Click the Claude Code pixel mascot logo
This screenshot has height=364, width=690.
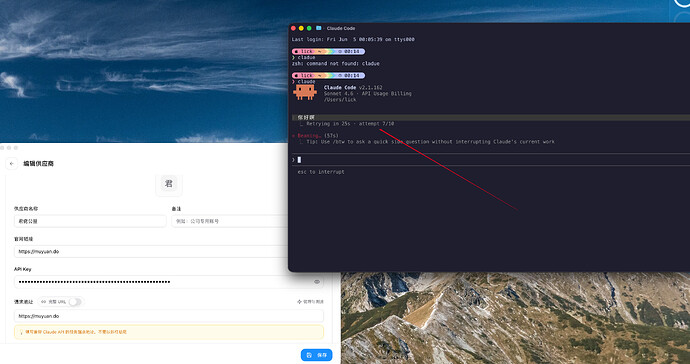click(x=305, y=92)
